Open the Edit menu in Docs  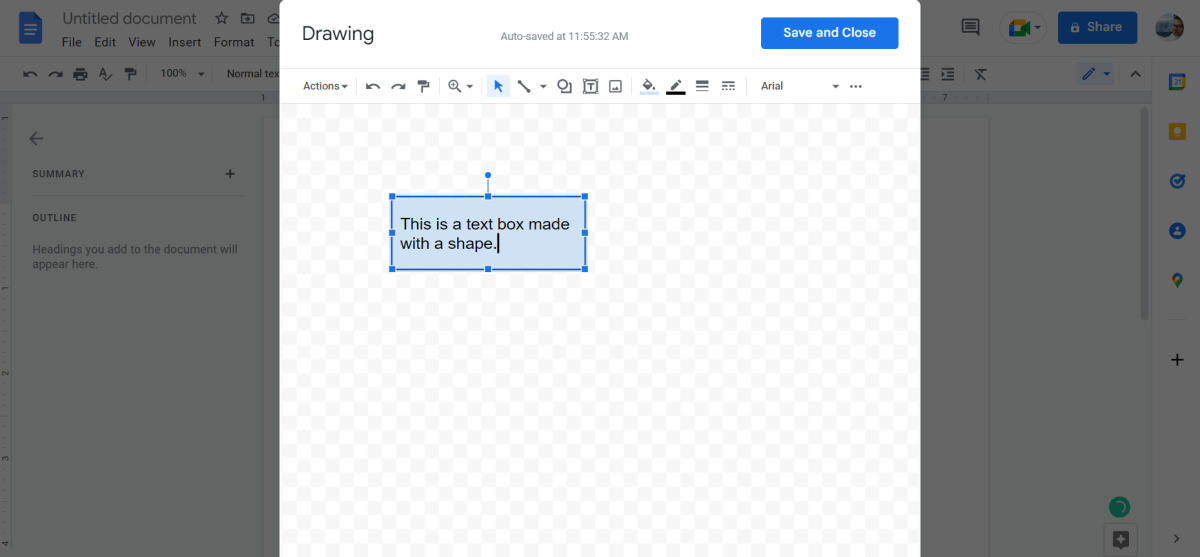[x=105, y=42]
